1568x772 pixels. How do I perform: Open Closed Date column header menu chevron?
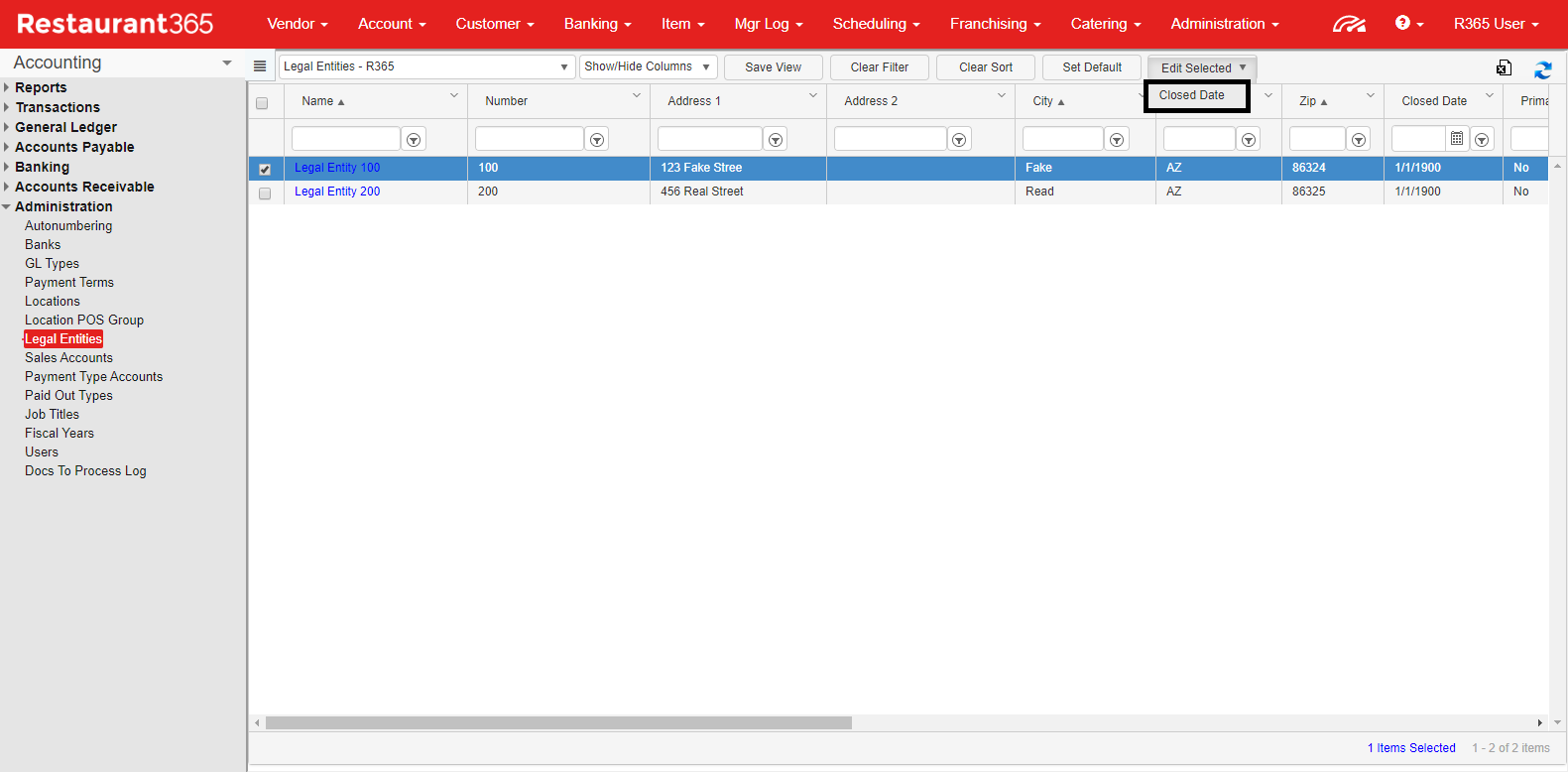tap(1490, 95)
